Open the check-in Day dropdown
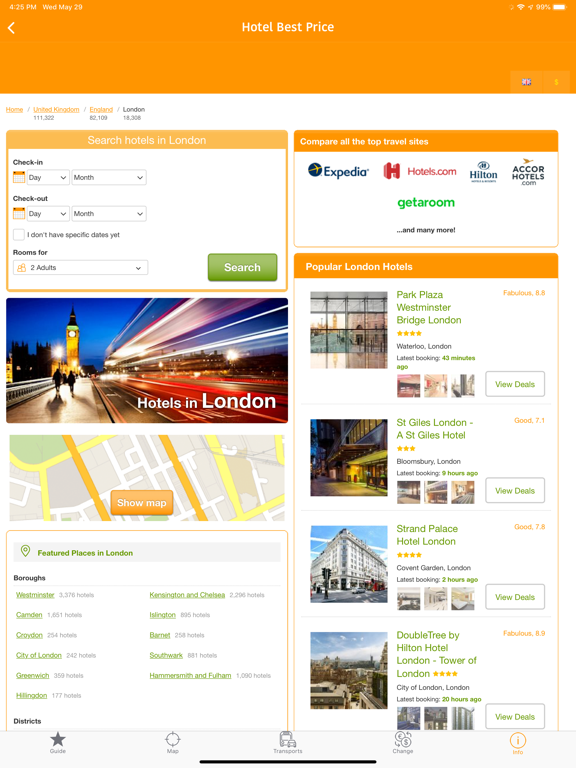 [x=48, y=177]
